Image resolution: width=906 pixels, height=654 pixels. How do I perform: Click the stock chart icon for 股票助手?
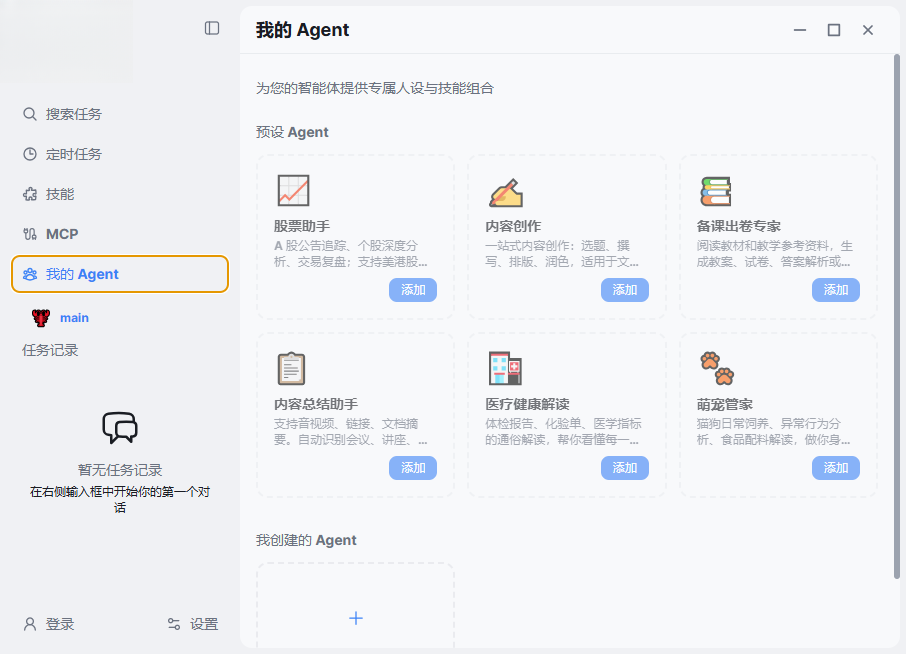click(x=294, y=191)
